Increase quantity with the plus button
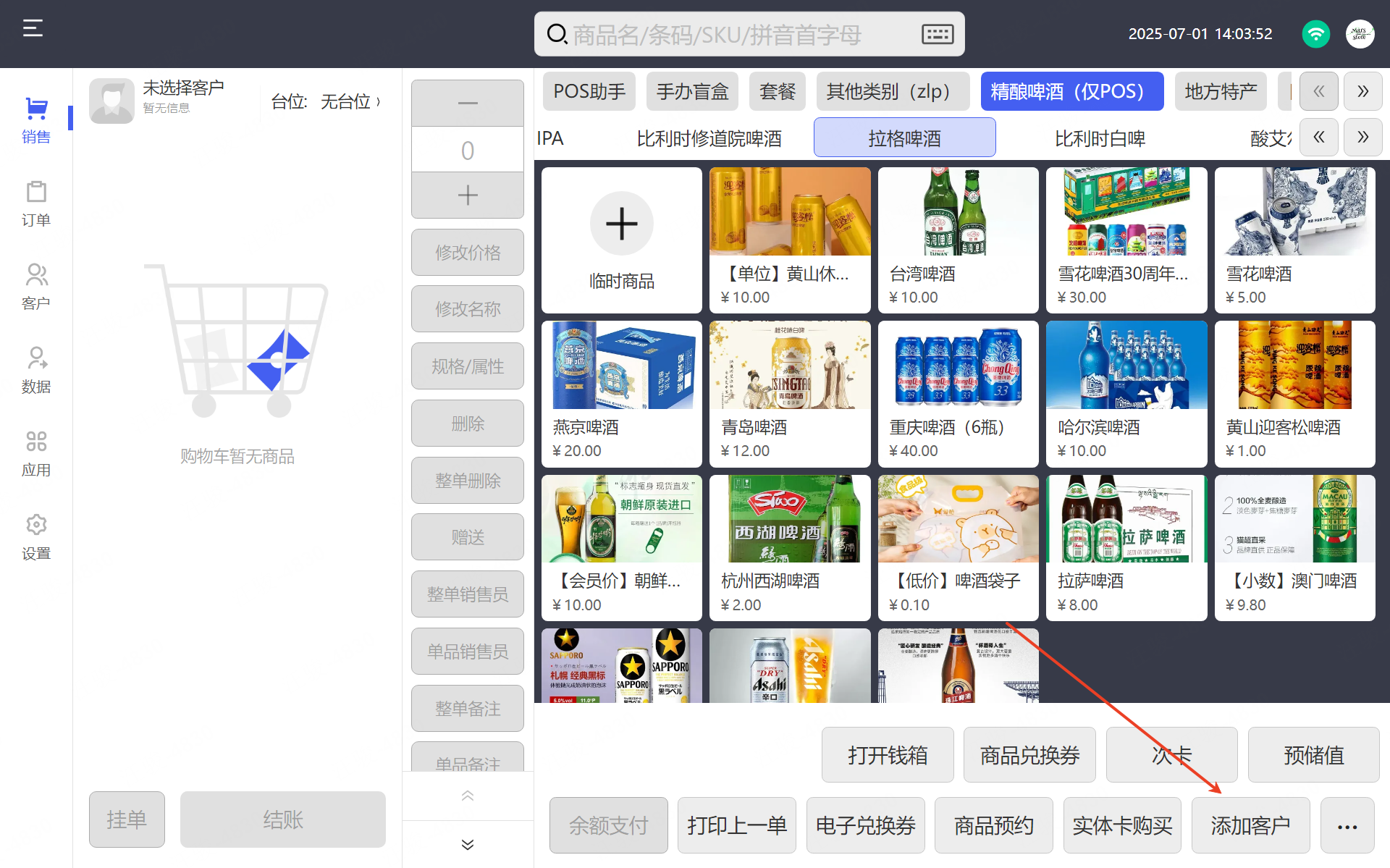Viewport: 1390px width, 868px height. (468, 195)
